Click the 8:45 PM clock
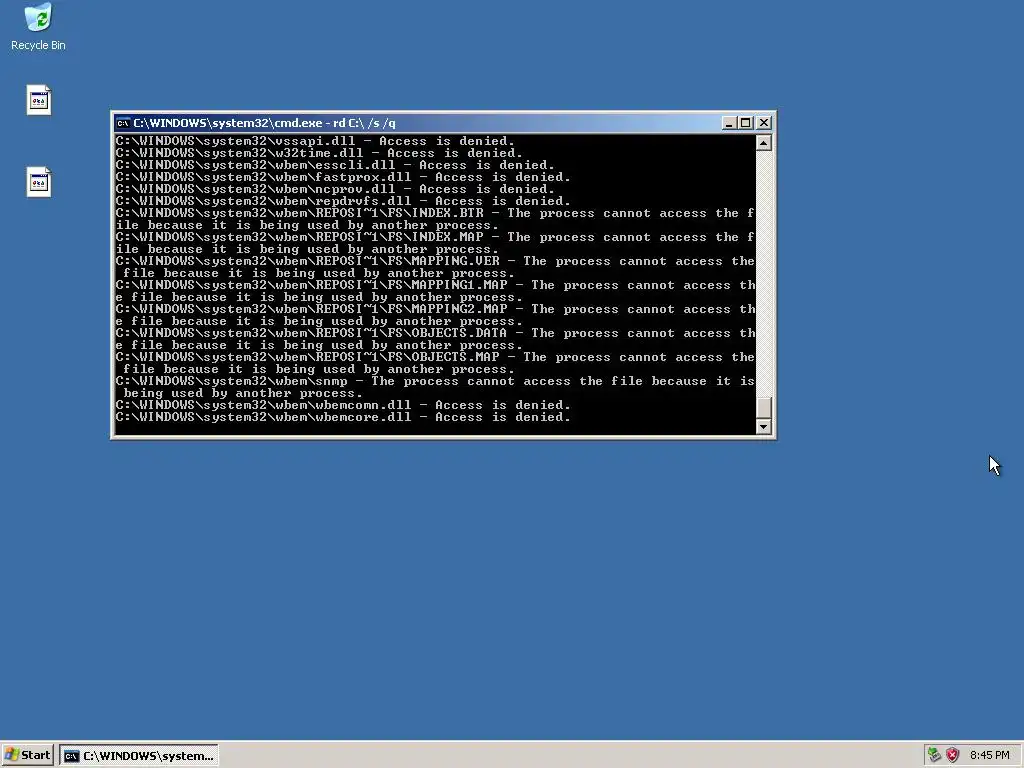 [x=989, y=755]
